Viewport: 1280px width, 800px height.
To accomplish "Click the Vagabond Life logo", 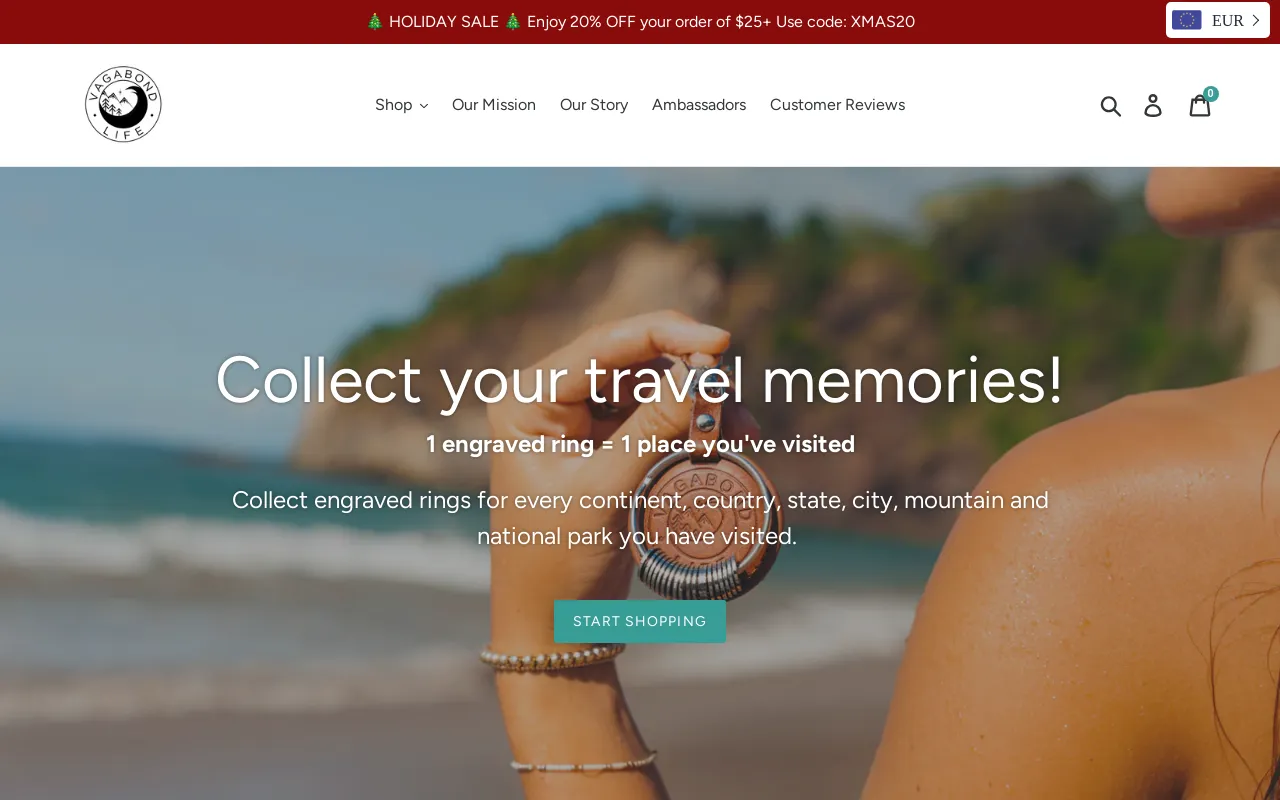I will tap(123, 105).
